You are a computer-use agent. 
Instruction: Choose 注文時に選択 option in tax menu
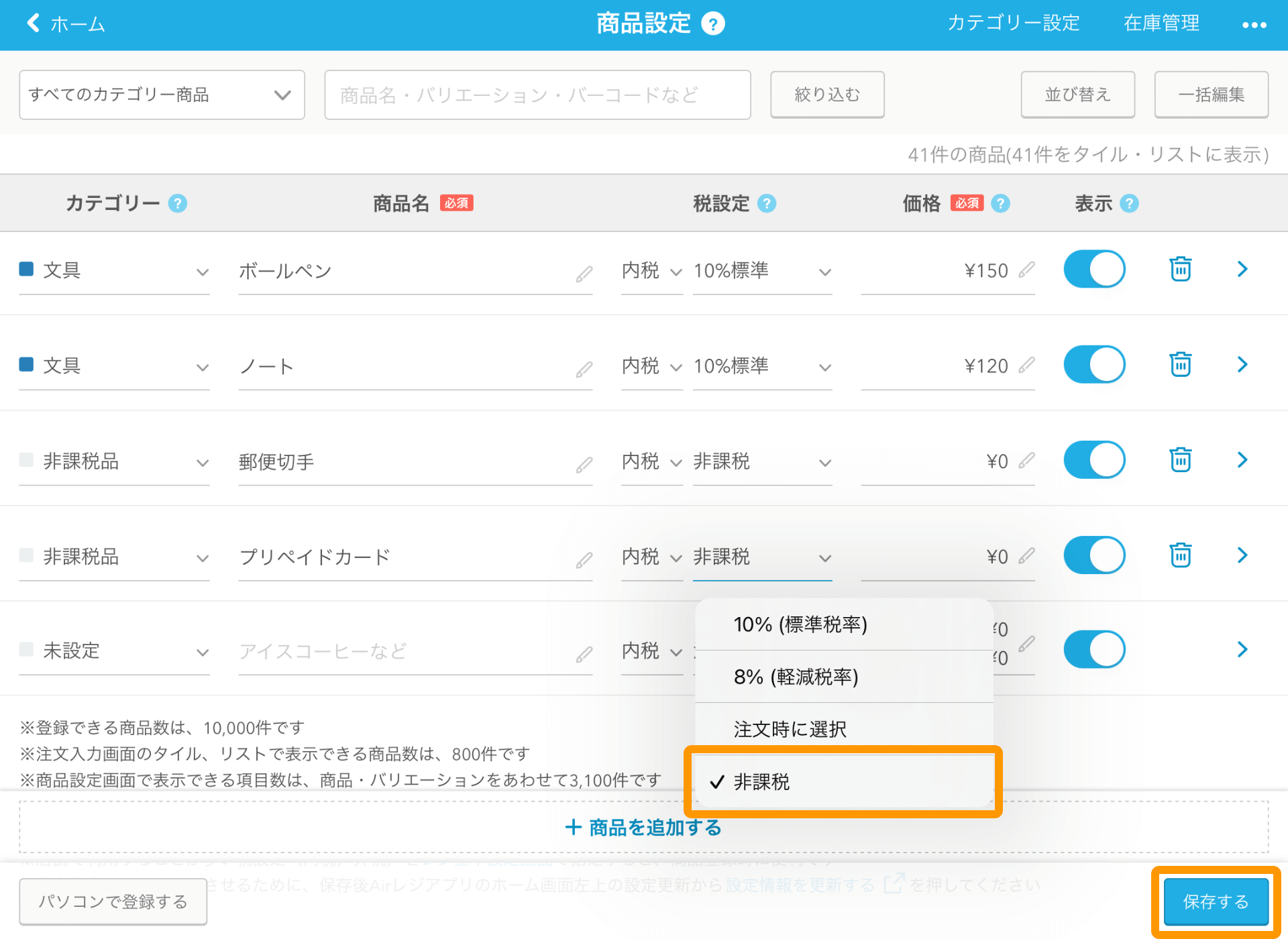click(x=790, y=729)
